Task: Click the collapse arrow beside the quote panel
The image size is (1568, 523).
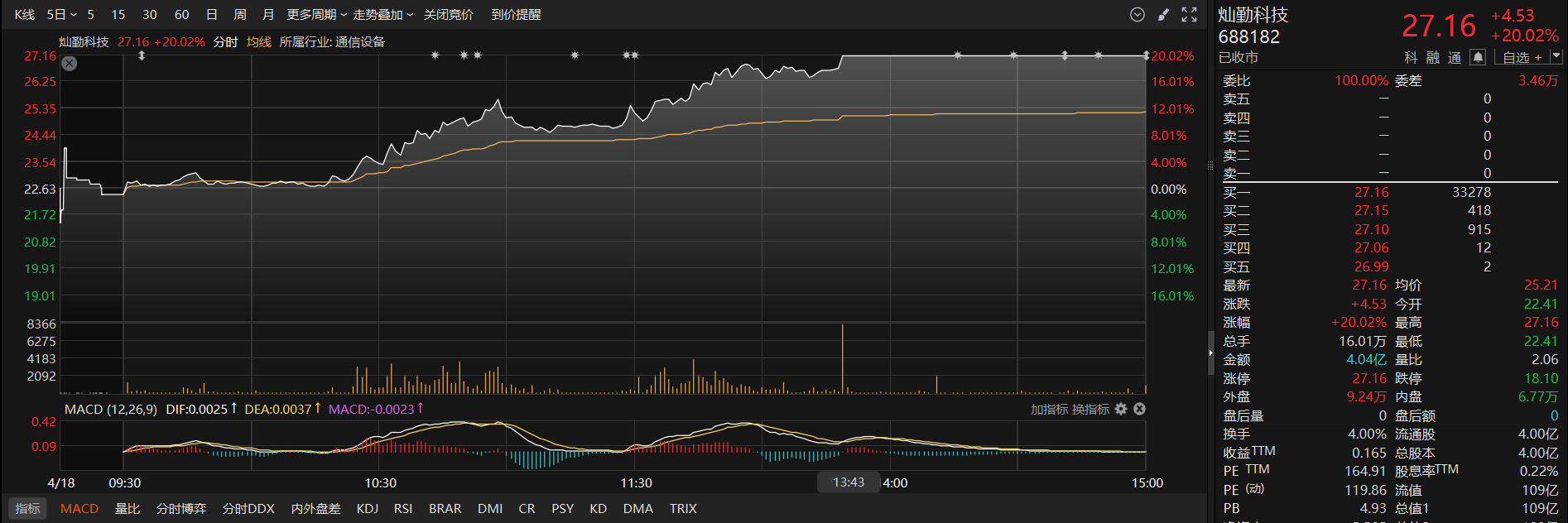Action: coord(1210,353)
